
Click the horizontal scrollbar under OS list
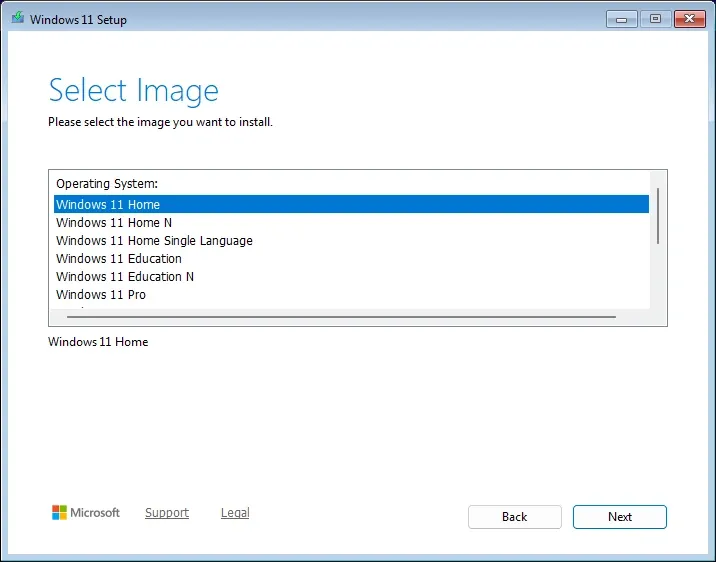pos(341,317)
